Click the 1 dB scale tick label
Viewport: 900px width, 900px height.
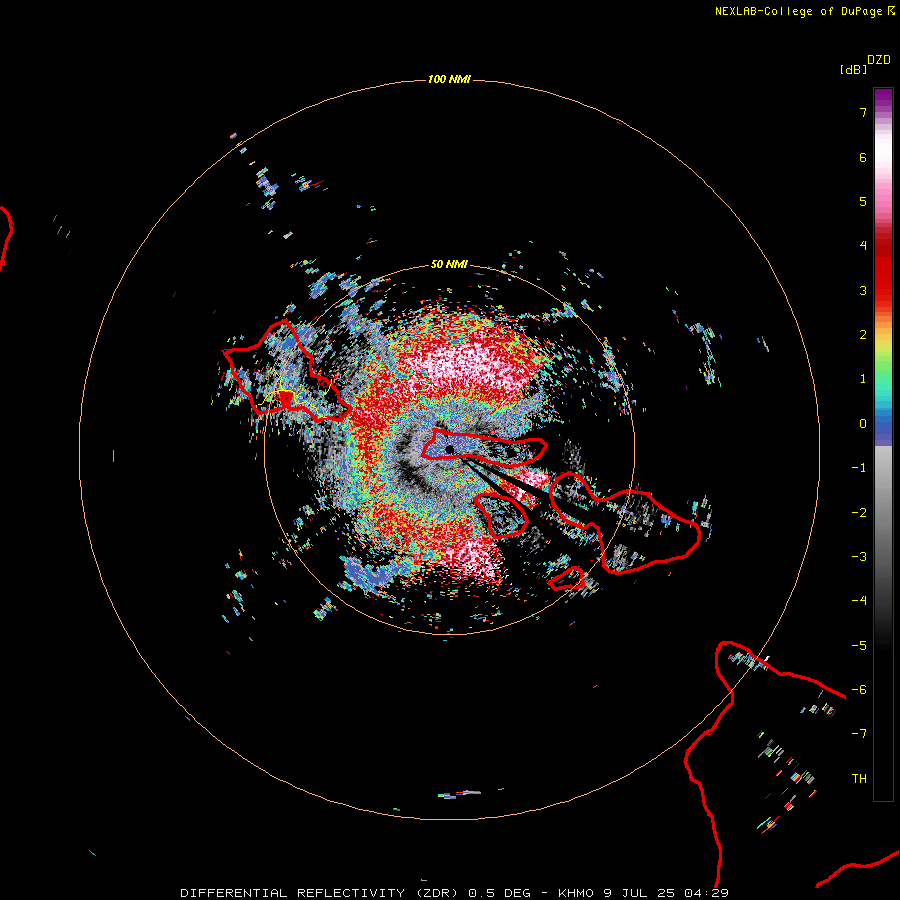[863, 379]
